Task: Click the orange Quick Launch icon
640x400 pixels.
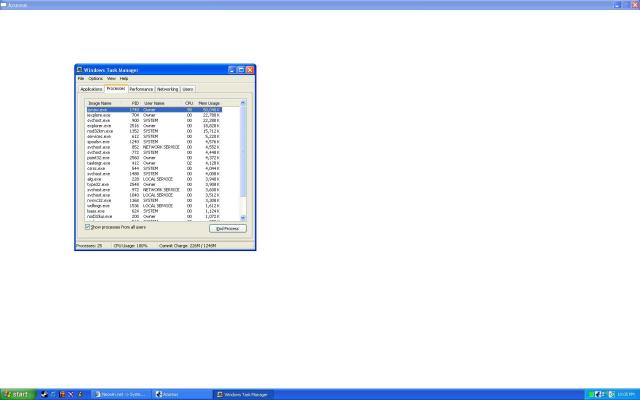Action: [x=62, y=394]
